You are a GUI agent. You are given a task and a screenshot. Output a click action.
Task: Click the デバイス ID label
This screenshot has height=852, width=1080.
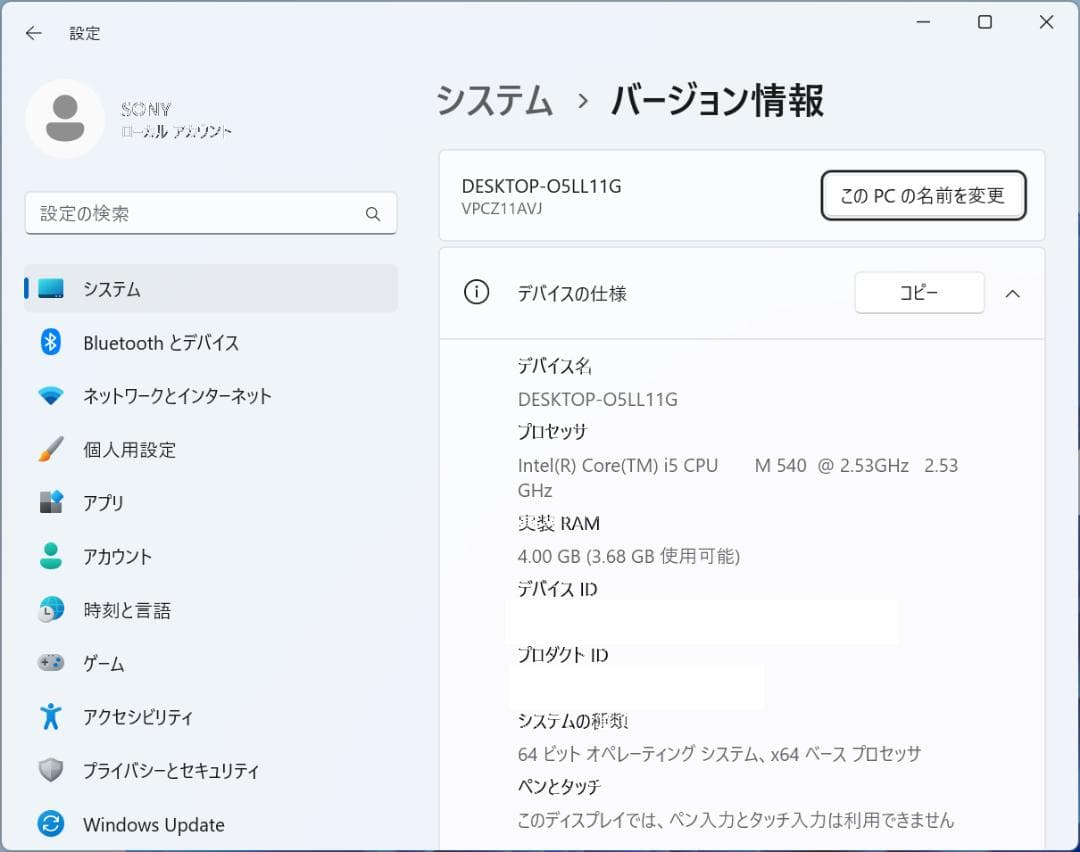click(x=557, y=590)
